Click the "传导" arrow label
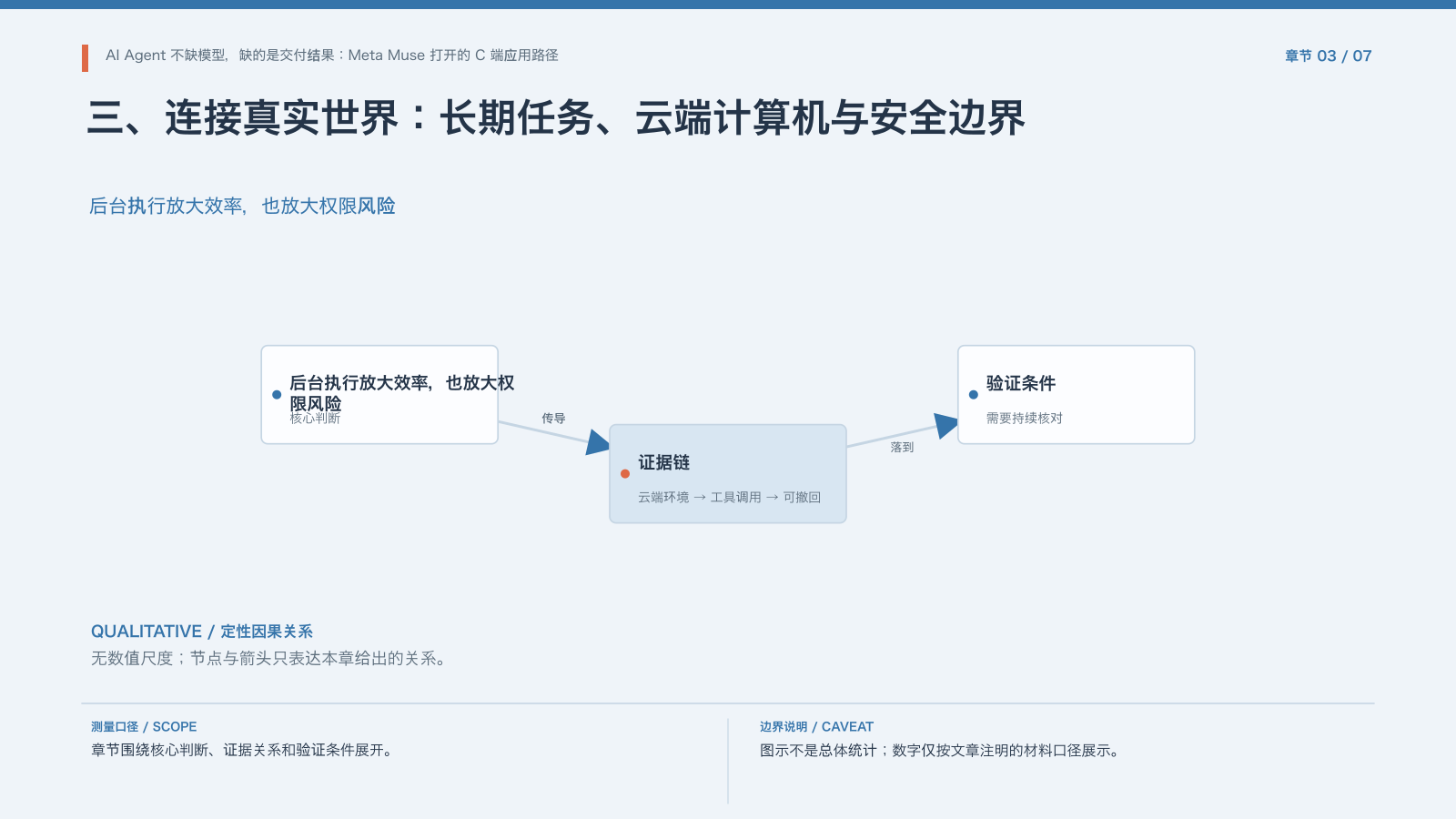 (553, 419)
